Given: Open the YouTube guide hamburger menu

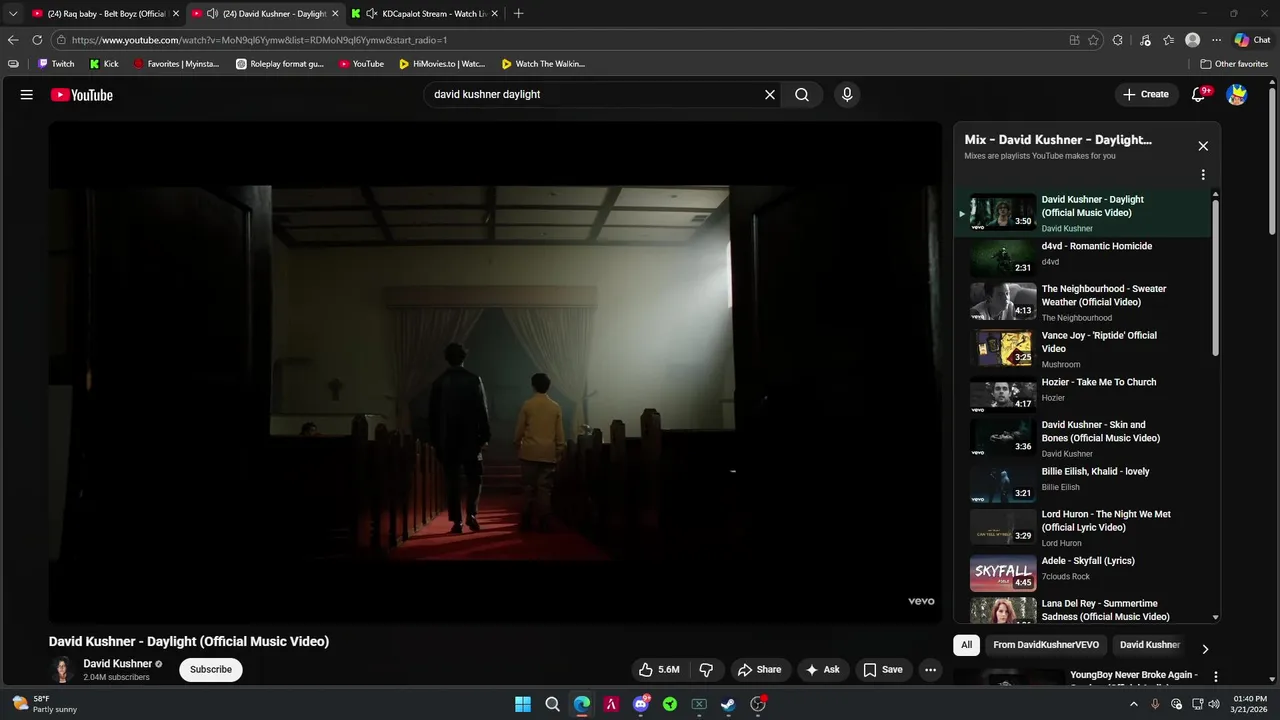Looking at the screenshot, I should click(x=27, y=95).
